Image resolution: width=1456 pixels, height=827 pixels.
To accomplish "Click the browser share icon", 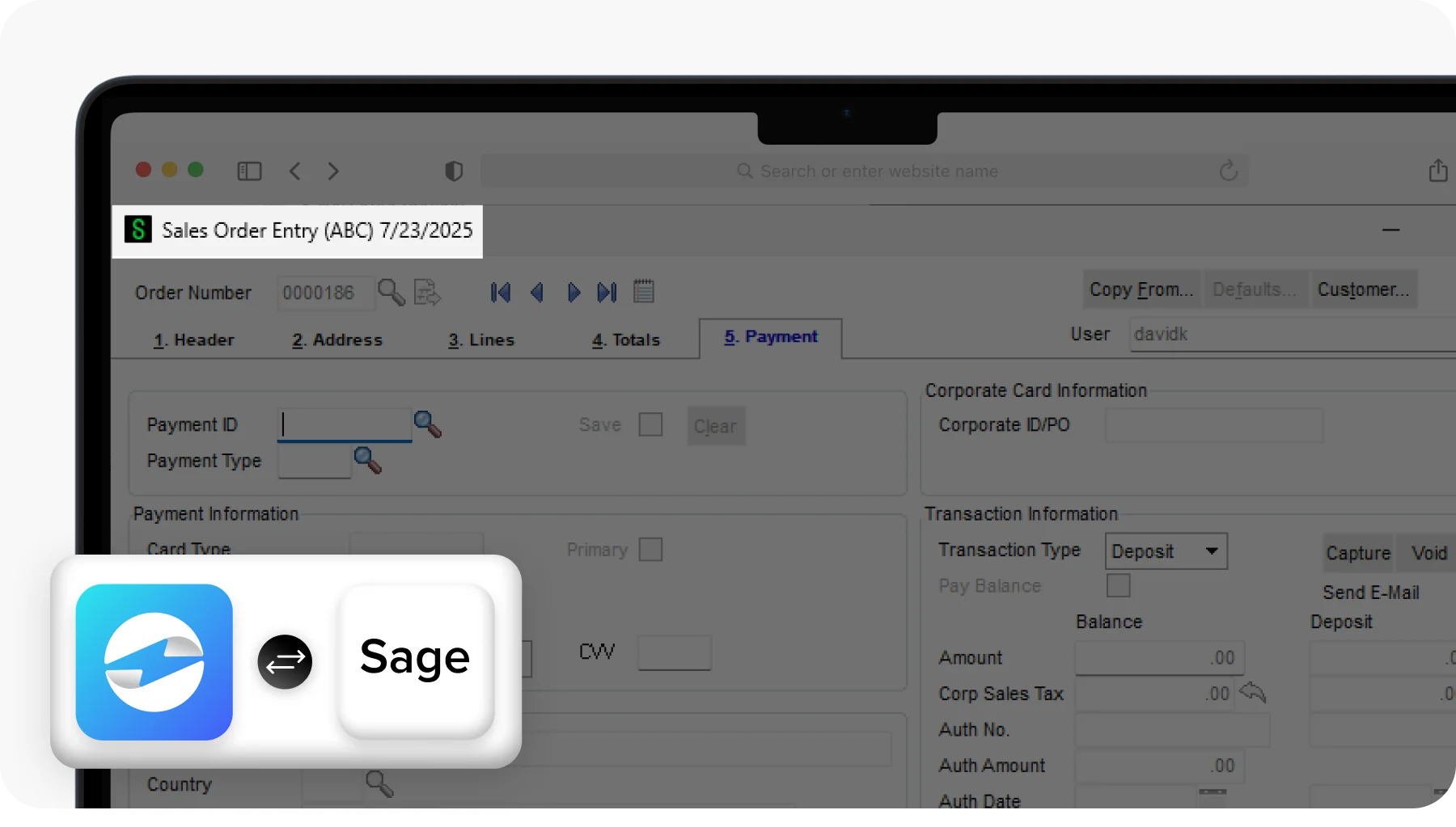I will [x=1438, y=170].
